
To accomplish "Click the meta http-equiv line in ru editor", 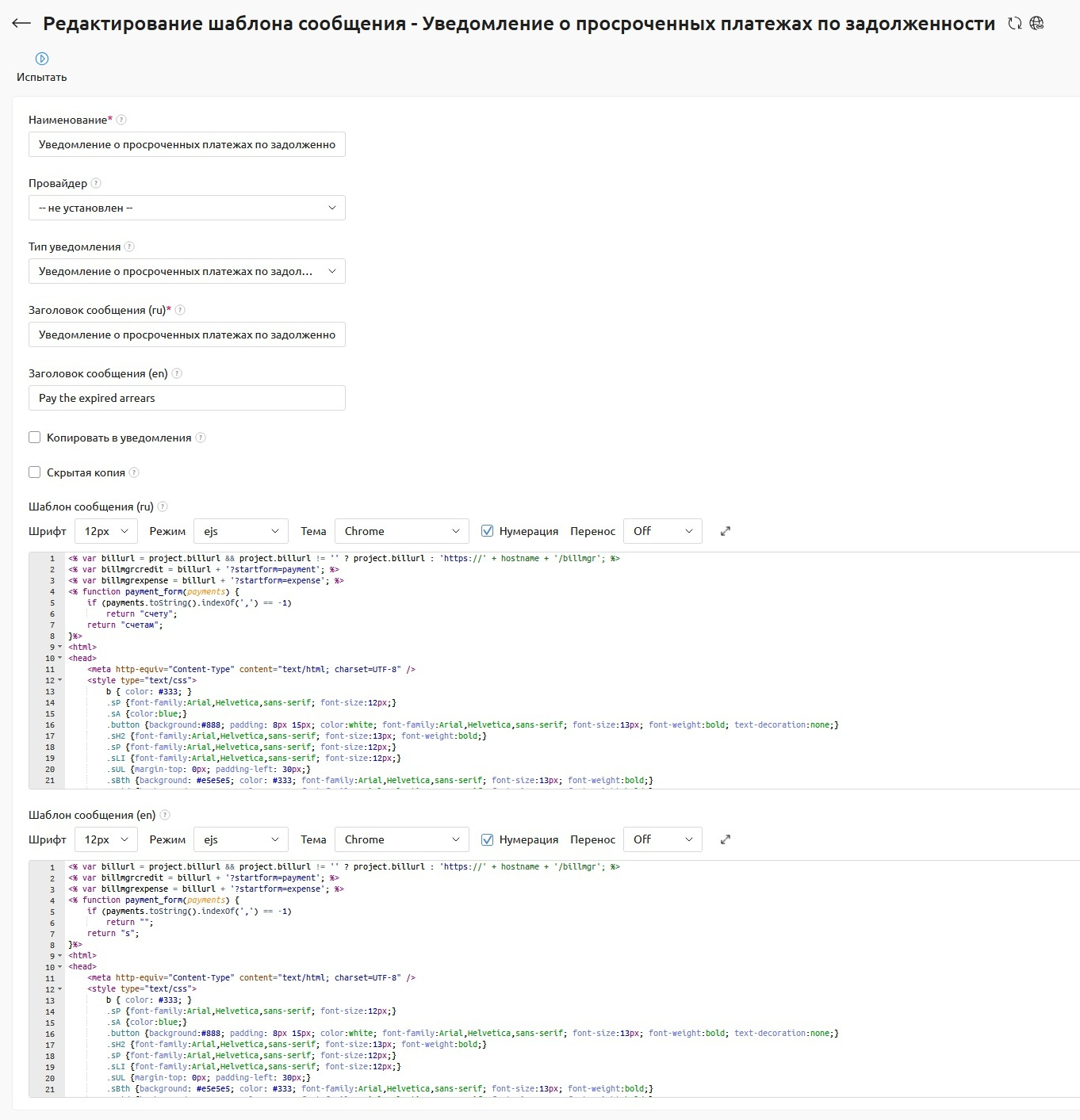I will pos(251,669).
